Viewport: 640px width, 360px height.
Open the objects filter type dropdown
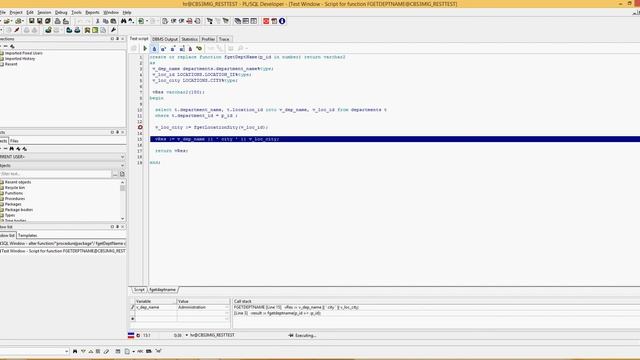(122, 166)
